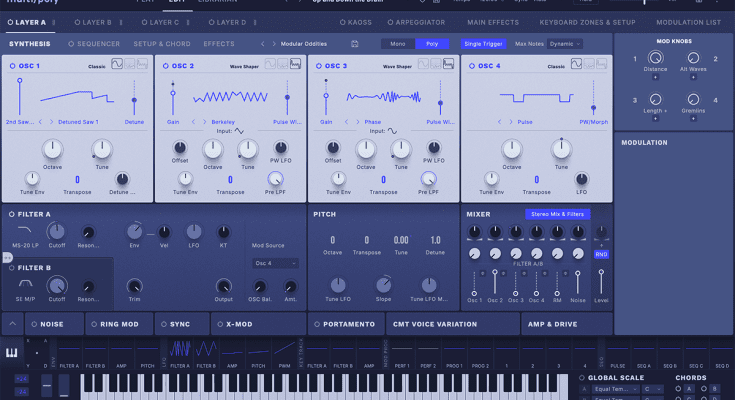Viewport: 735px width, 400px height.
Task: Click the Single Trigger button
Action: (484, 44)
